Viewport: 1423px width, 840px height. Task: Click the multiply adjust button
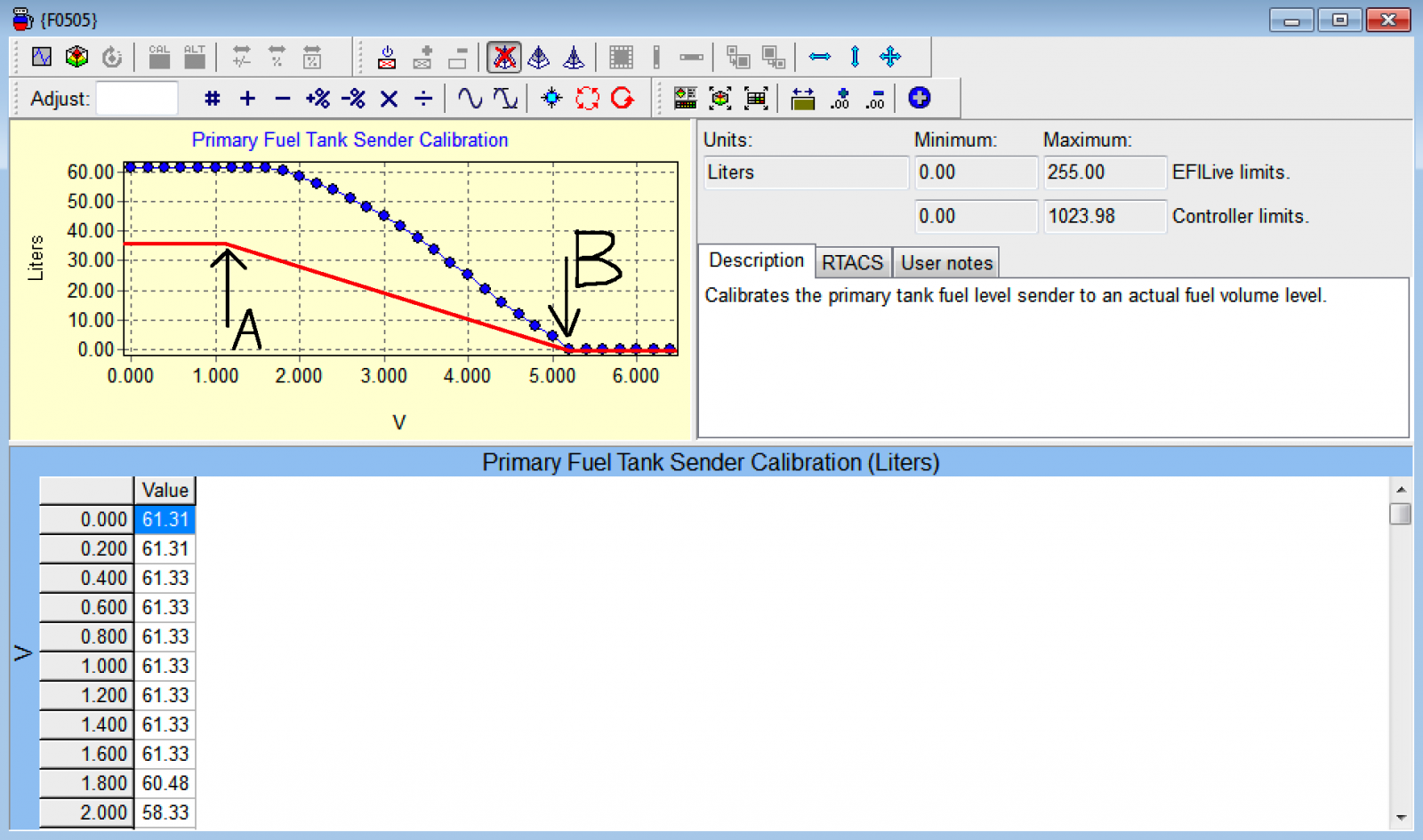pos(389,98)
